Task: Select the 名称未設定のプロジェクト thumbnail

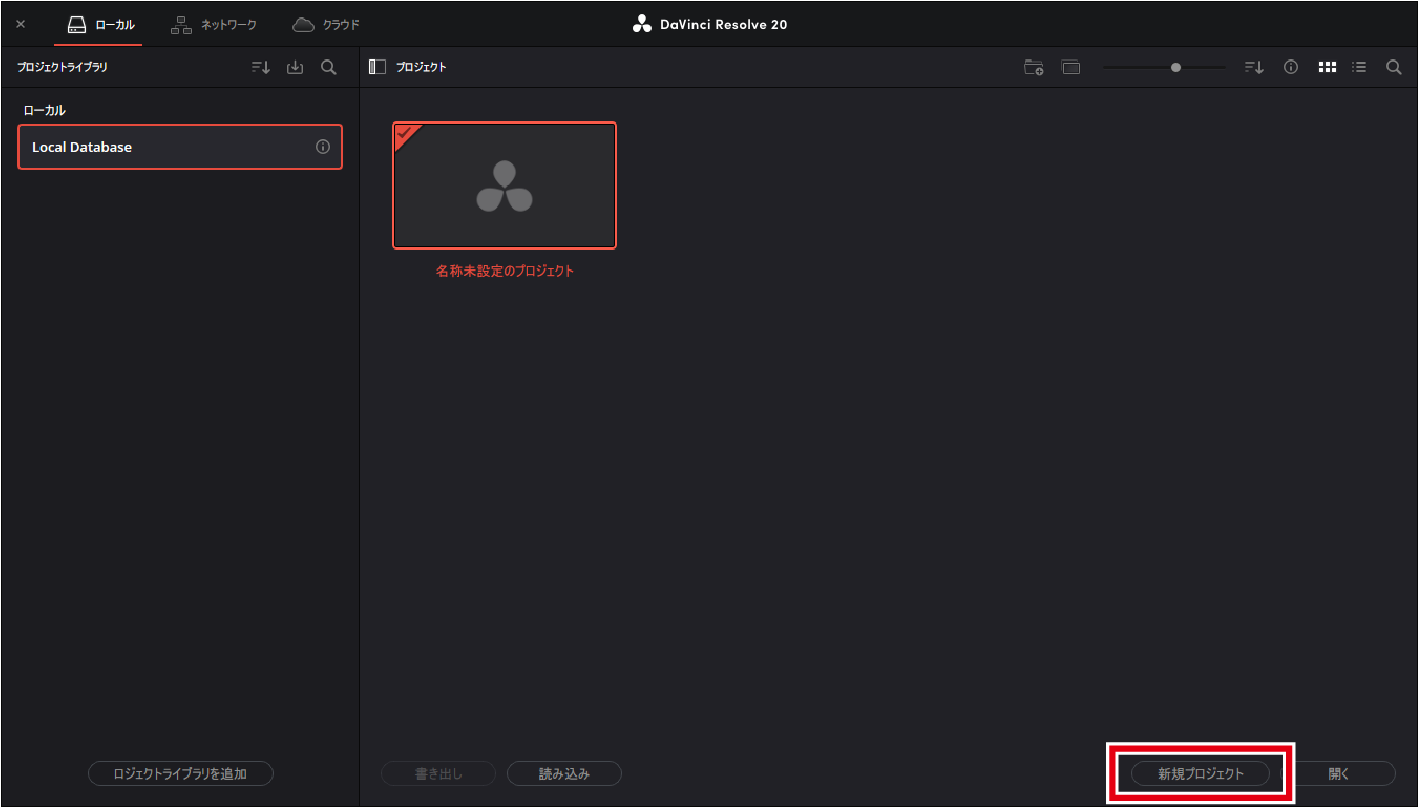Action: [504, 186]
